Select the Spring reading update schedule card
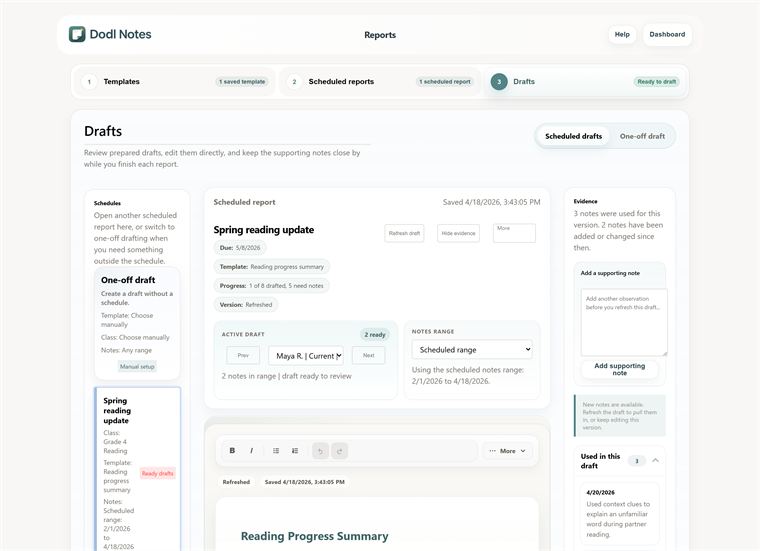This screenshot has height=551, width=760. tap(137, 469)
